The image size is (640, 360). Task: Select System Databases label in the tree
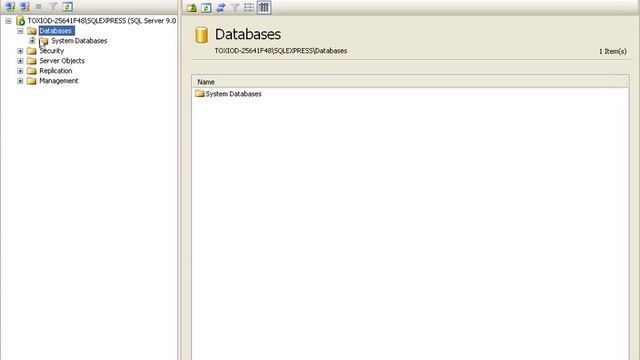pos(79,41)
